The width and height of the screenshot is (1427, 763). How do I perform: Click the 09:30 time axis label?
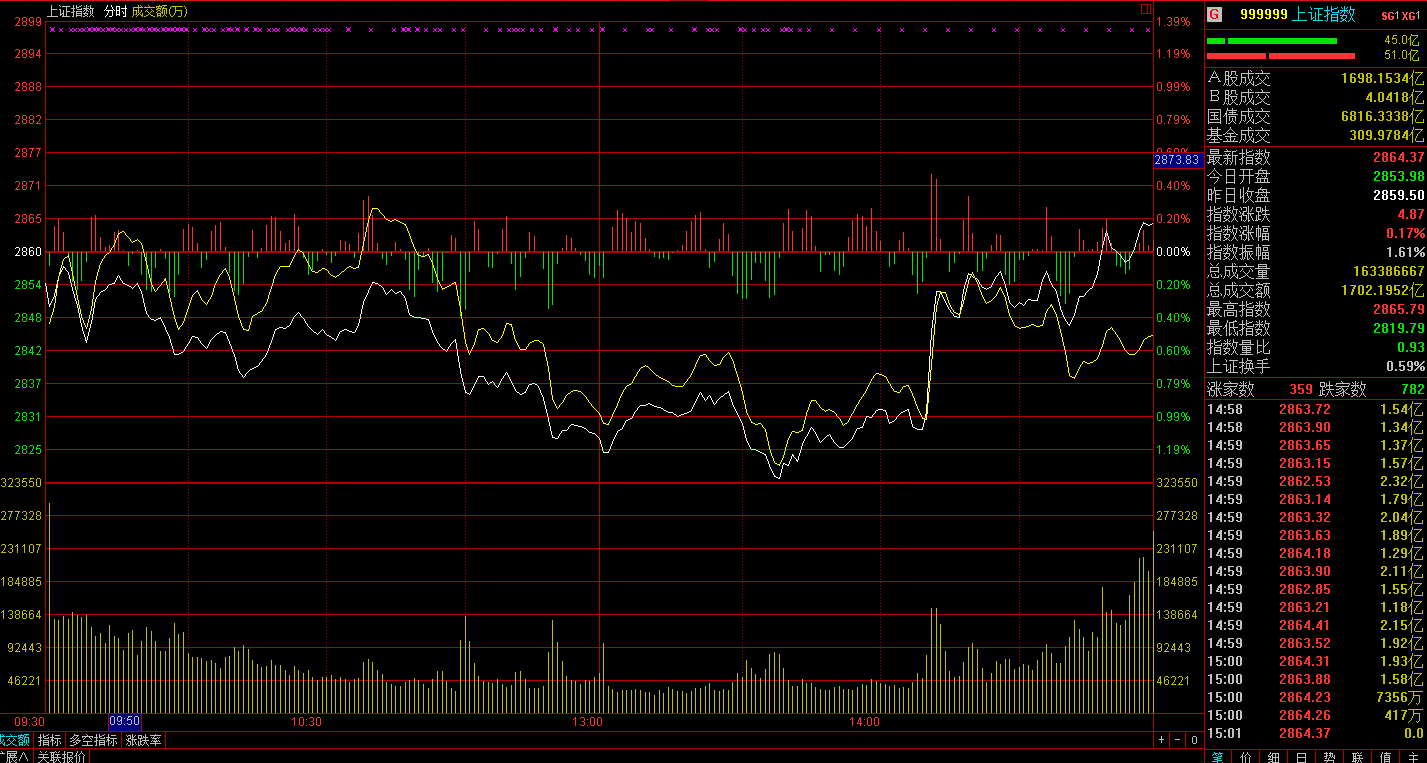[x=29, y=721]
